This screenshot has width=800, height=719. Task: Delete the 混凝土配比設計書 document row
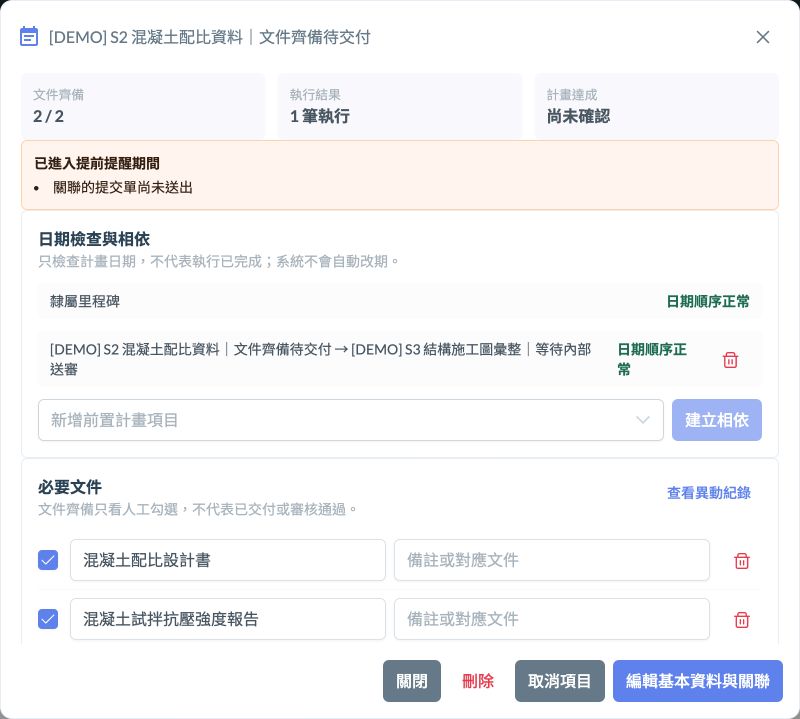point(741,560)
